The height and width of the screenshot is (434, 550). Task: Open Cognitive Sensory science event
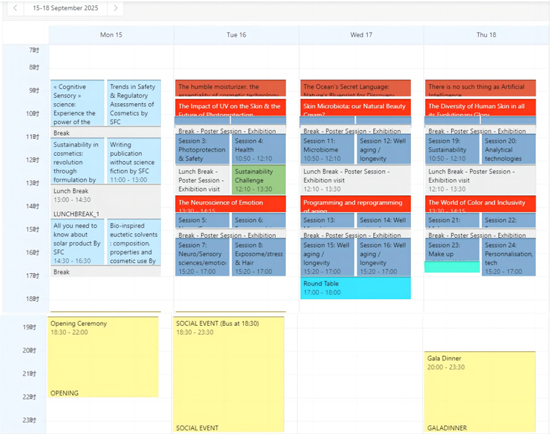tap(78, 103)
